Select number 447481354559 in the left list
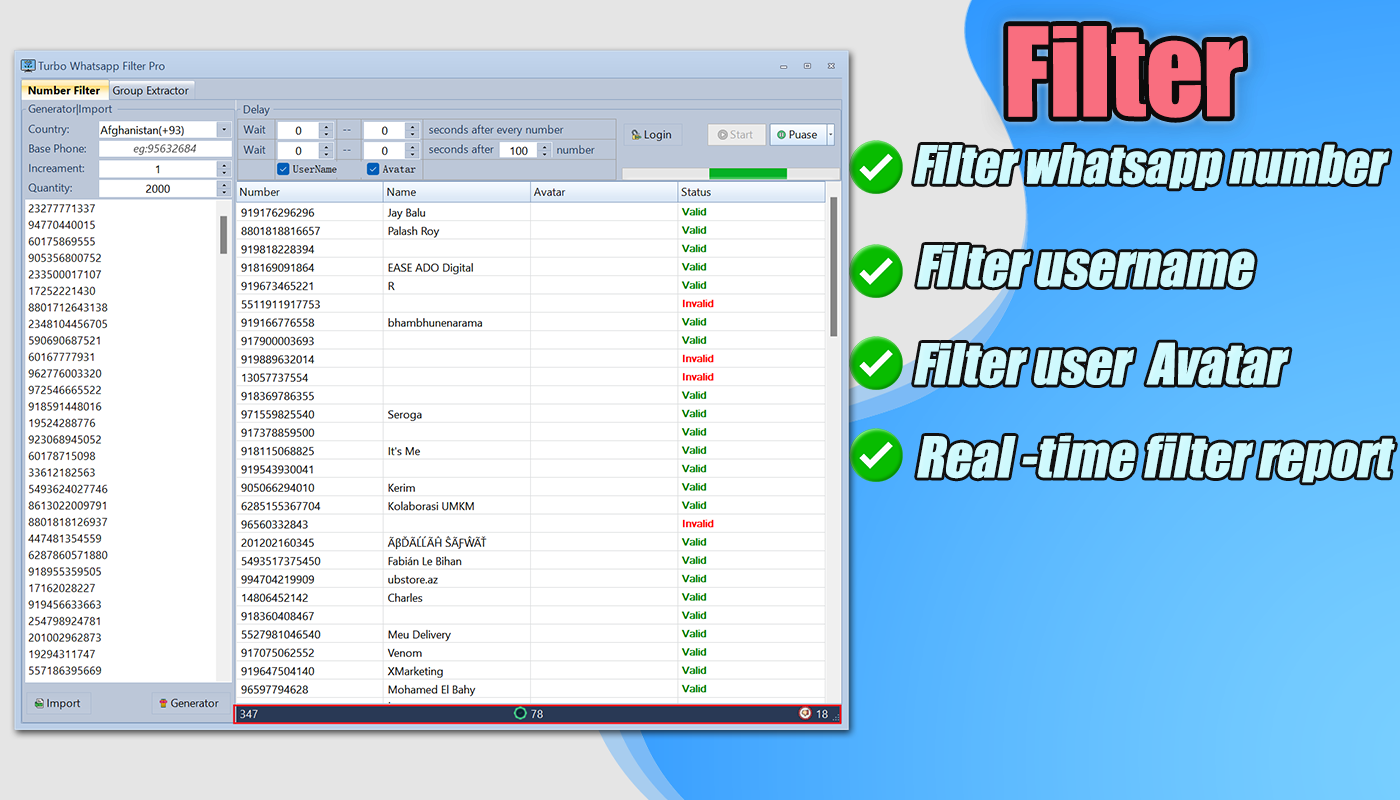The height and width of the screenshot is (800, 1400). click(65, 539)
